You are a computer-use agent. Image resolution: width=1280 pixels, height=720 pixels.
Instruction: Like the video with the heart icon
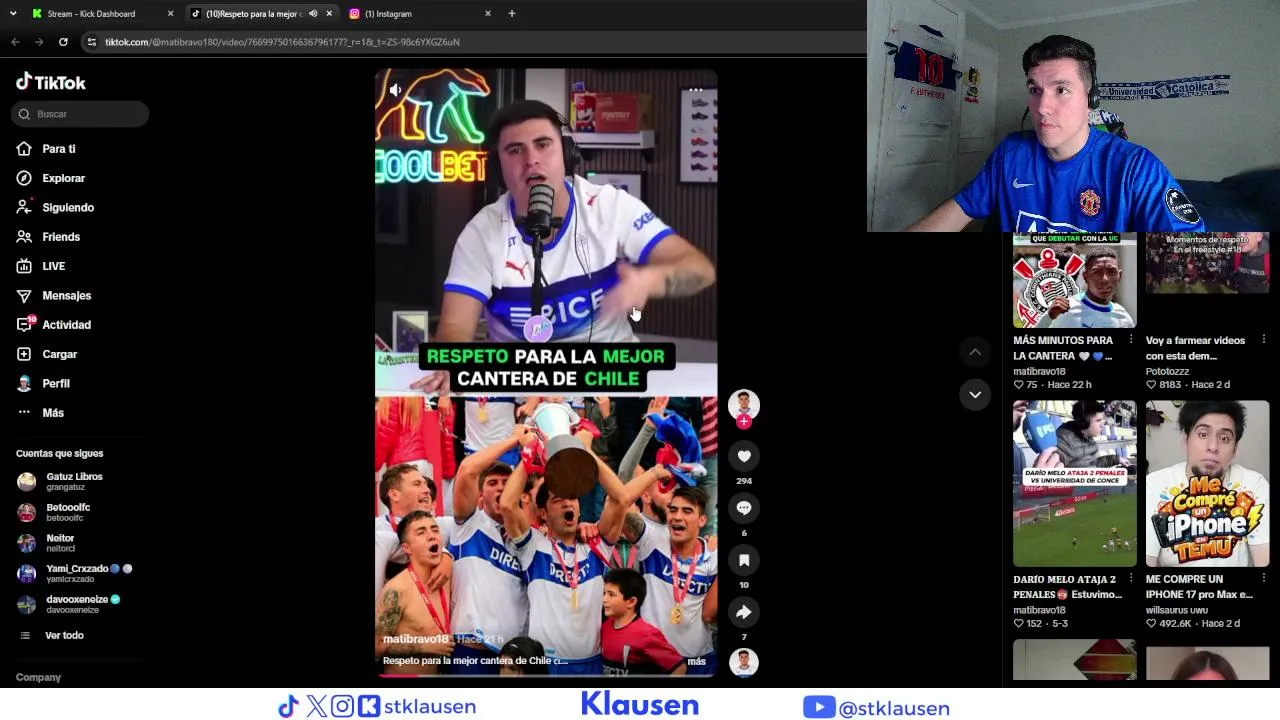744,456
